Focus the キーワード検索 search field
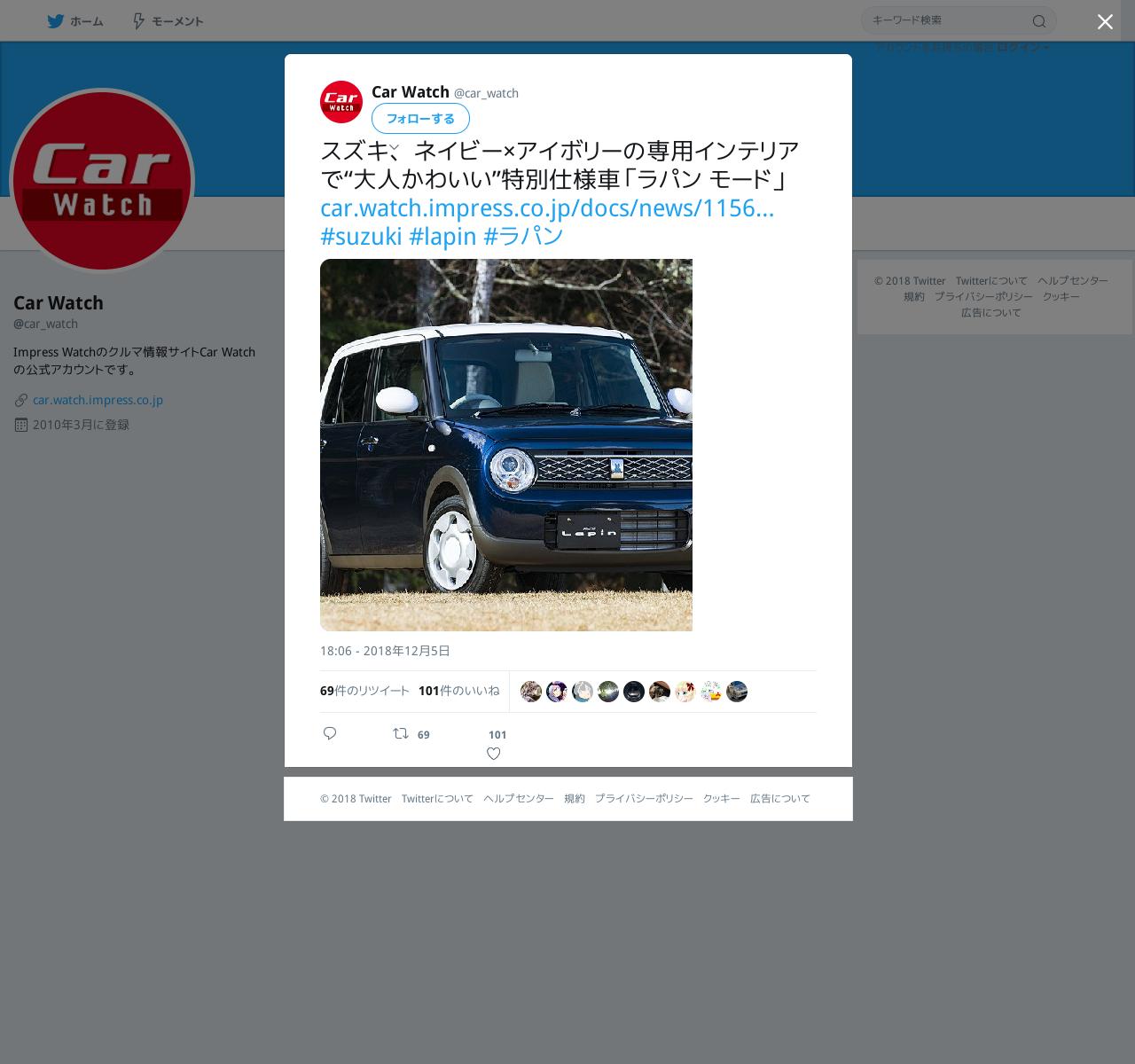Screen dimensions: 1135x1064 949,20
